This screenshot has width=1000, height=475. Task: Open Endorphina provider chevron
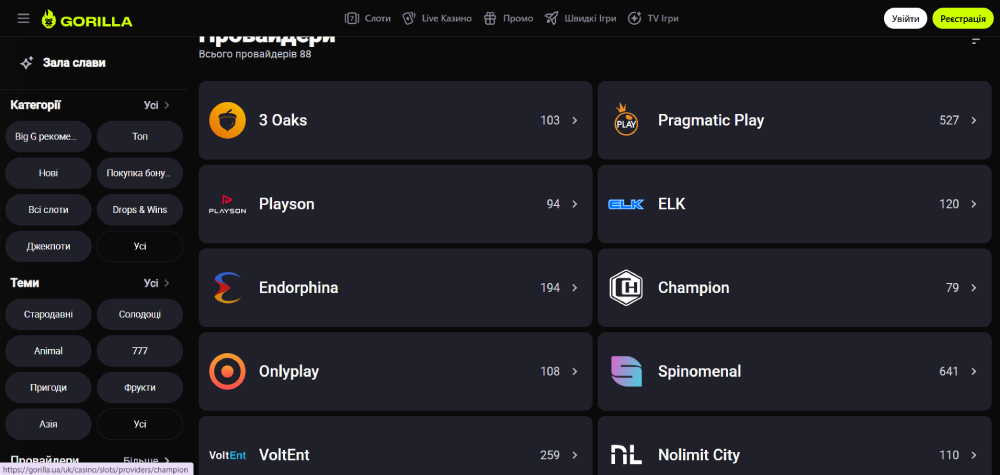(x=575, y=288)
